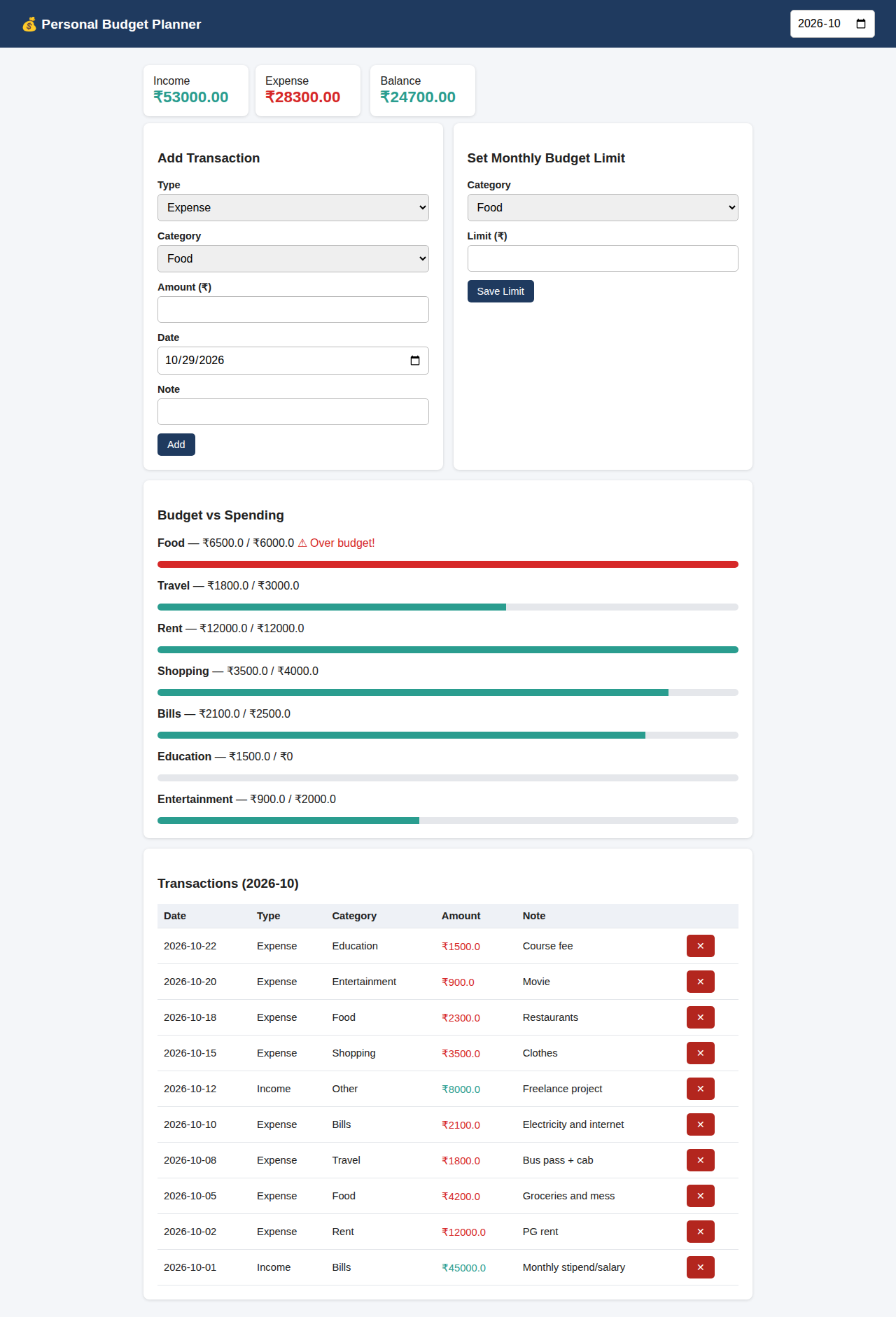The height and width of the screenshot is (1317, 896).
Task: Delete the Bus pass + cab transaction
Action: pos(700,1160)
